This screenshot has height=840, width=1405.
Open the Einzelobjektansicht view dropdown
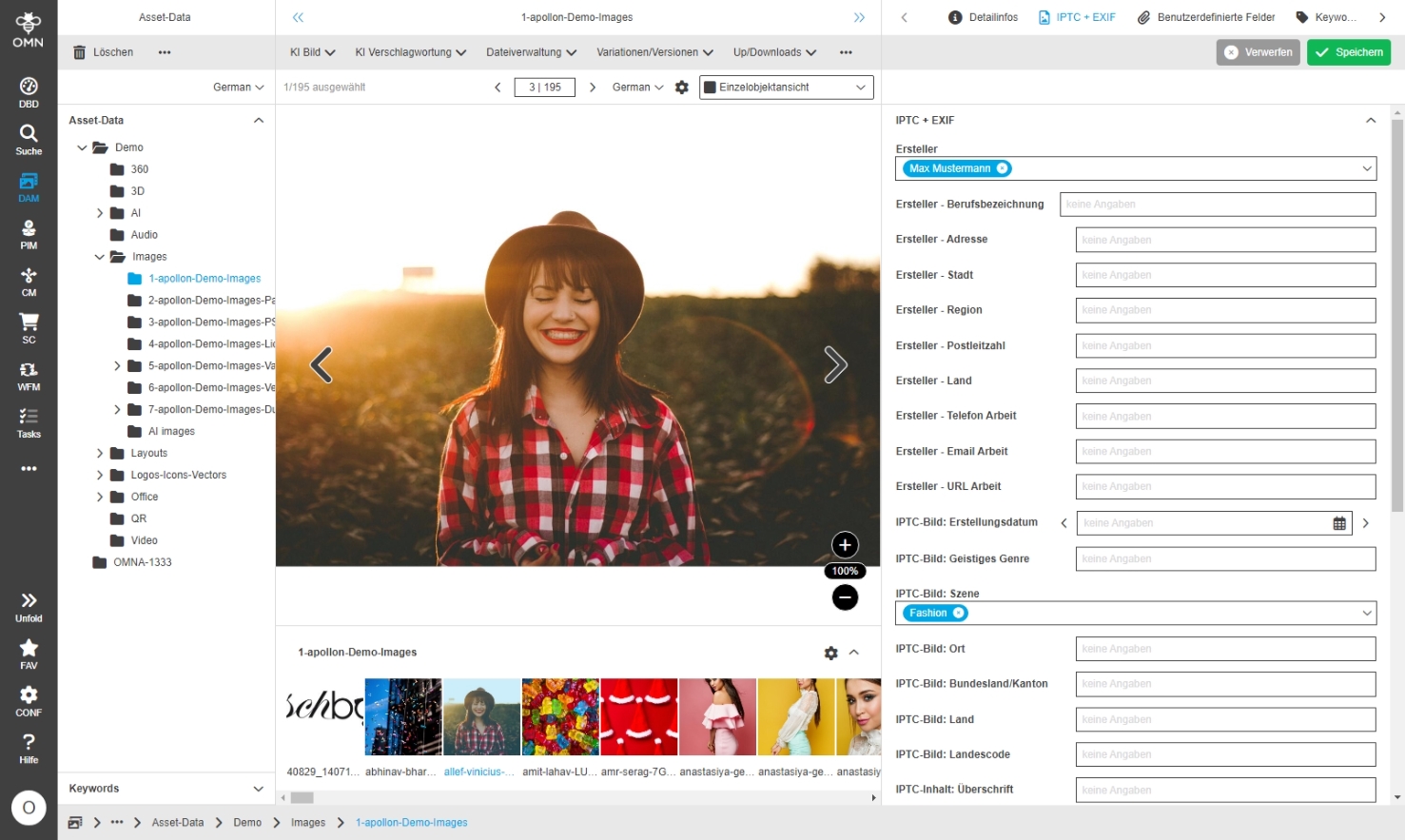pyautogui.click(x=787, y=88)
